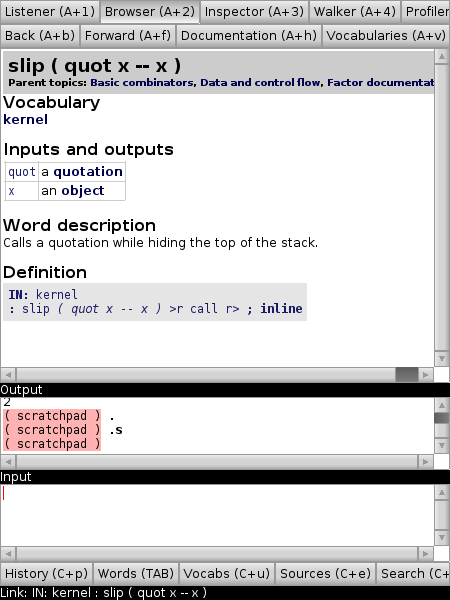Open the Vocabularies button

[x=386, y=36]
